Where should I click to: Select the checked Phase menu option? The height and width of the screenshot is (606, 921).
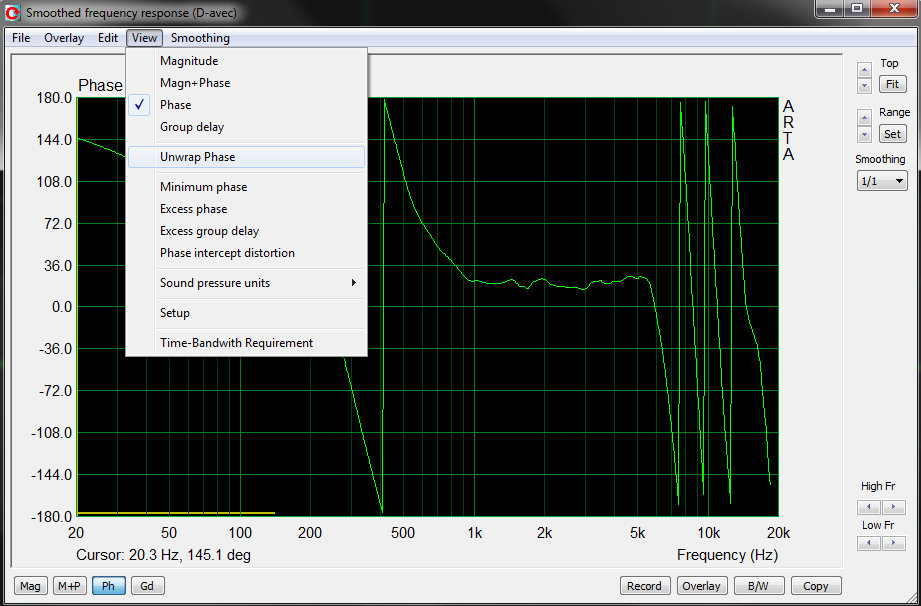(x=247, y=105)
